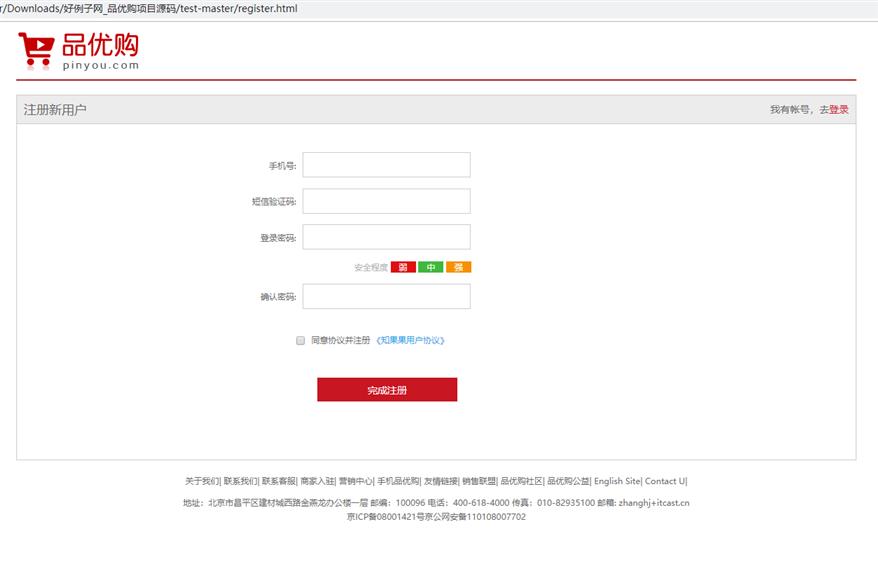Click the orange 强 strength indicator
878x561 pixels.
[458, 267]
